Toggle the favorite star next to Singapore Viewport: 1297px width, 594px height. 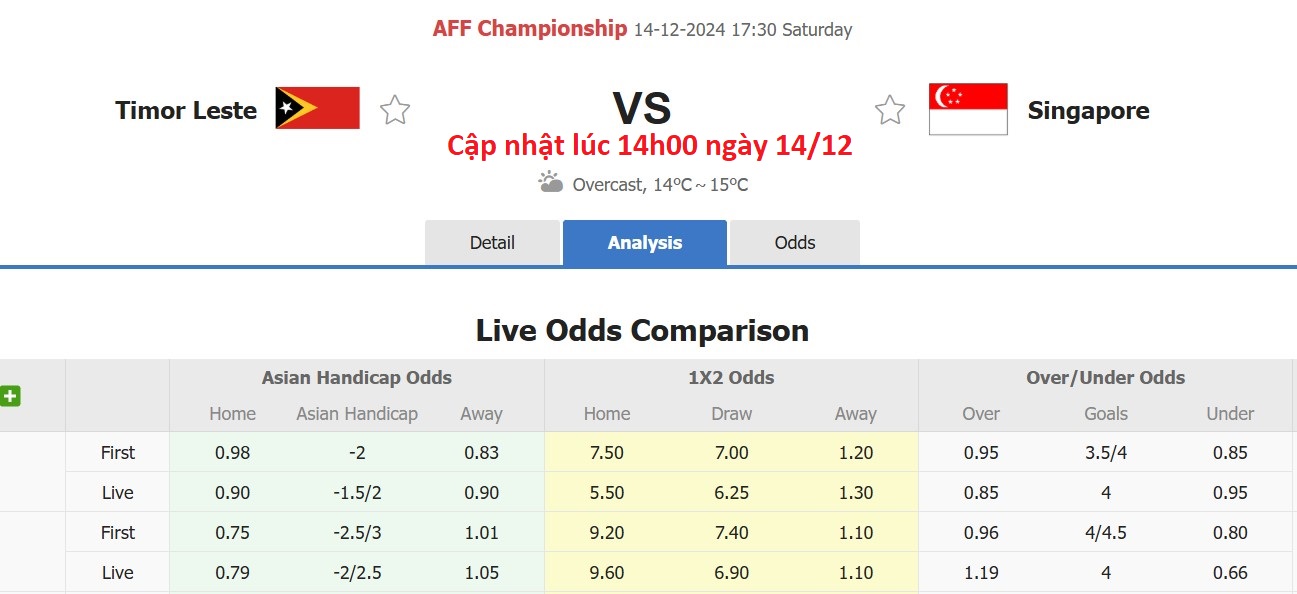tap(889, 110)
